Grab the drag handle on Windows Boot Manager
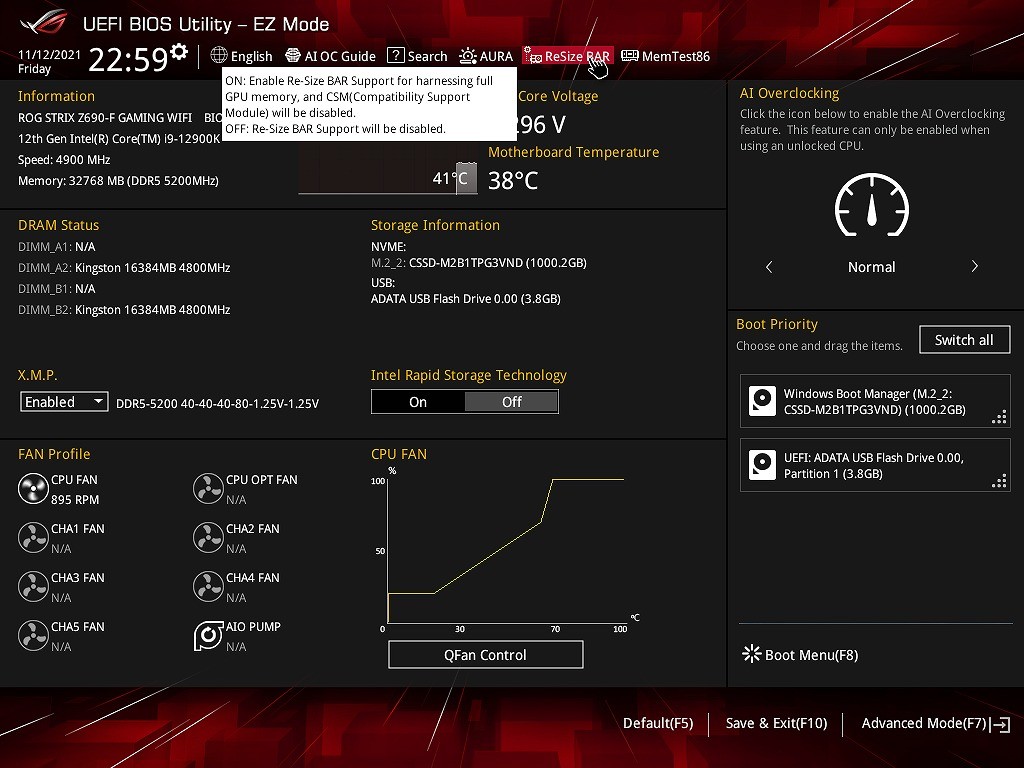 (x=999, y=417)
